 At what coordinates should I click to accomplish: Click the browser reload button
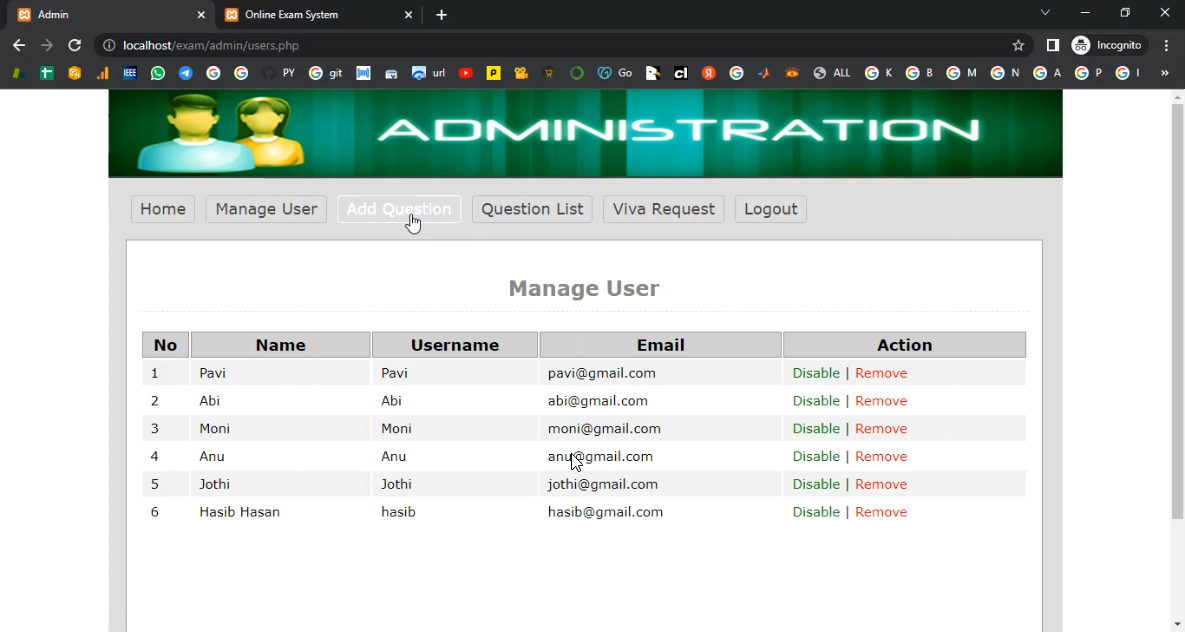(74, 45)
